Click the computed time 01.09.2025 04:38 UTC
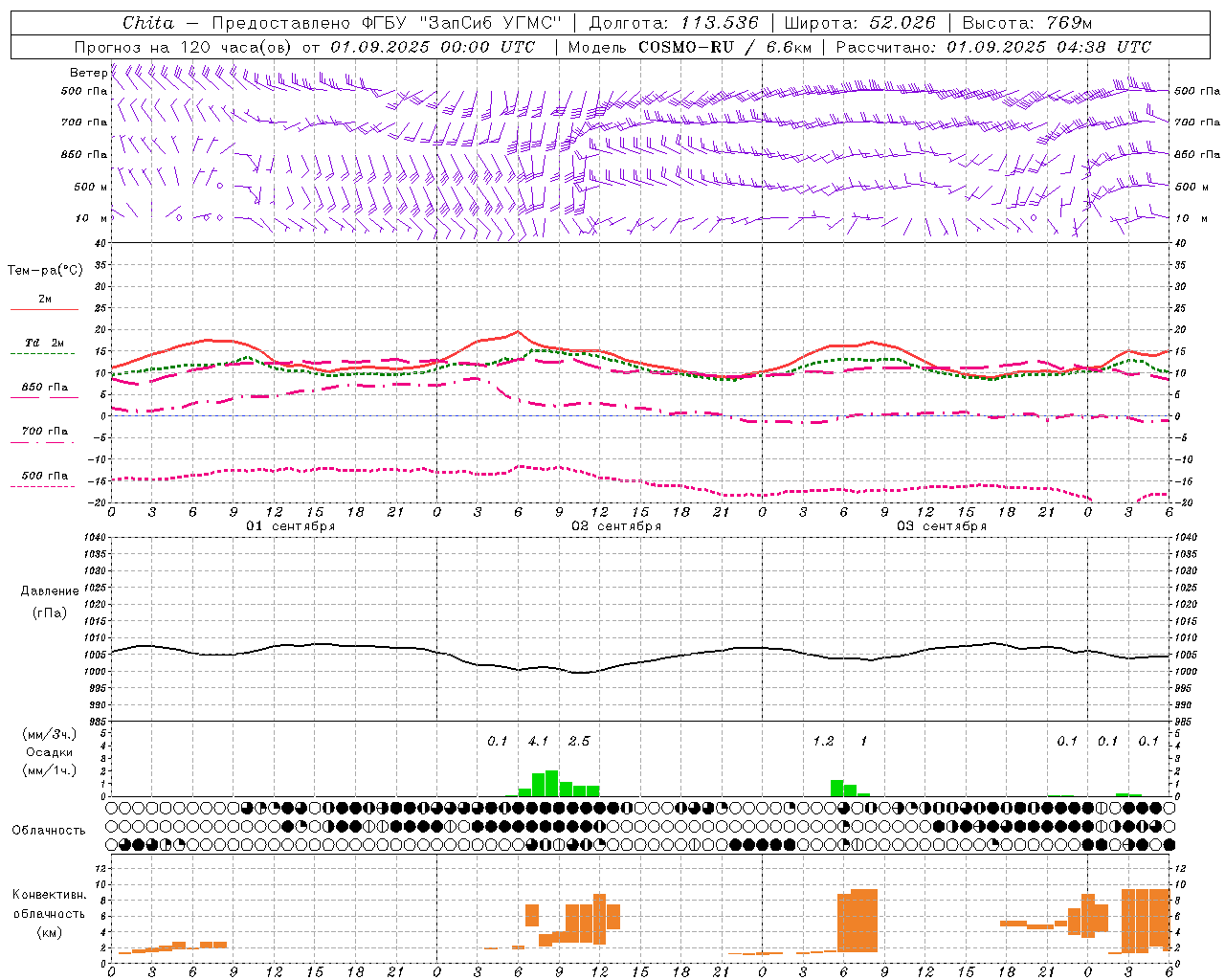Screen dimensions: 1225x980 click(1049, 47)
